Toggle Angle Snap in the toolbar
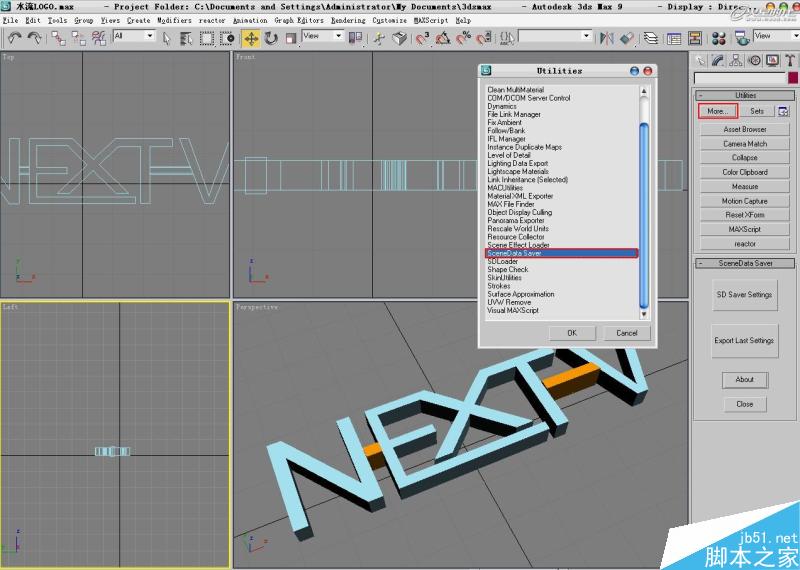The image size is (800, 570). point(443,38)
